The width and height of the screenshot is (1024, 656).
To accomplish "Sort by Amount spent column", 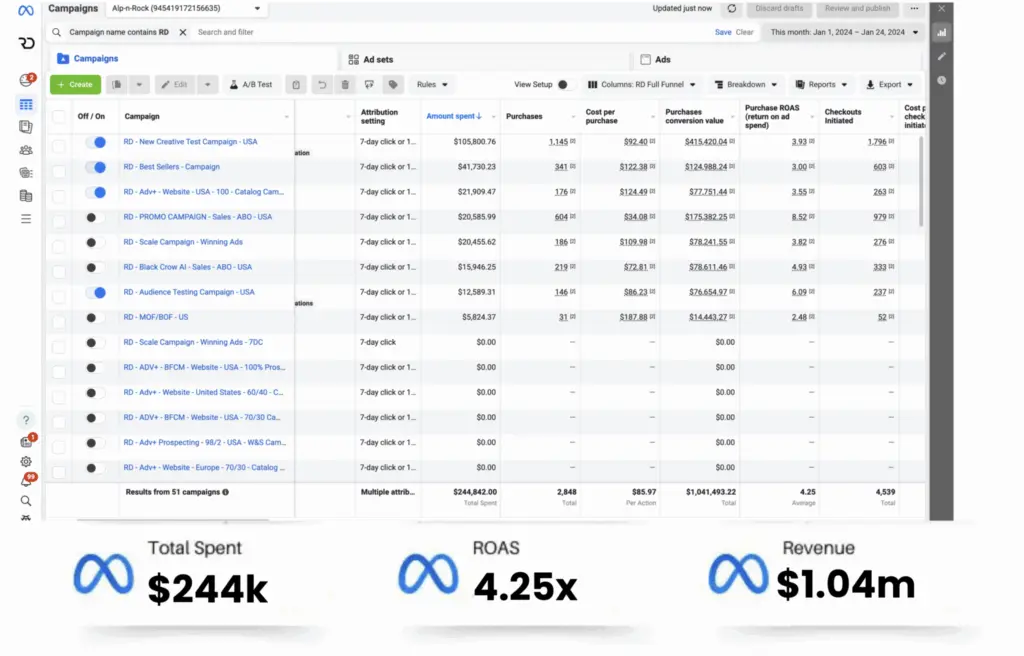I will pyautogui.click(x=453, y=116).
